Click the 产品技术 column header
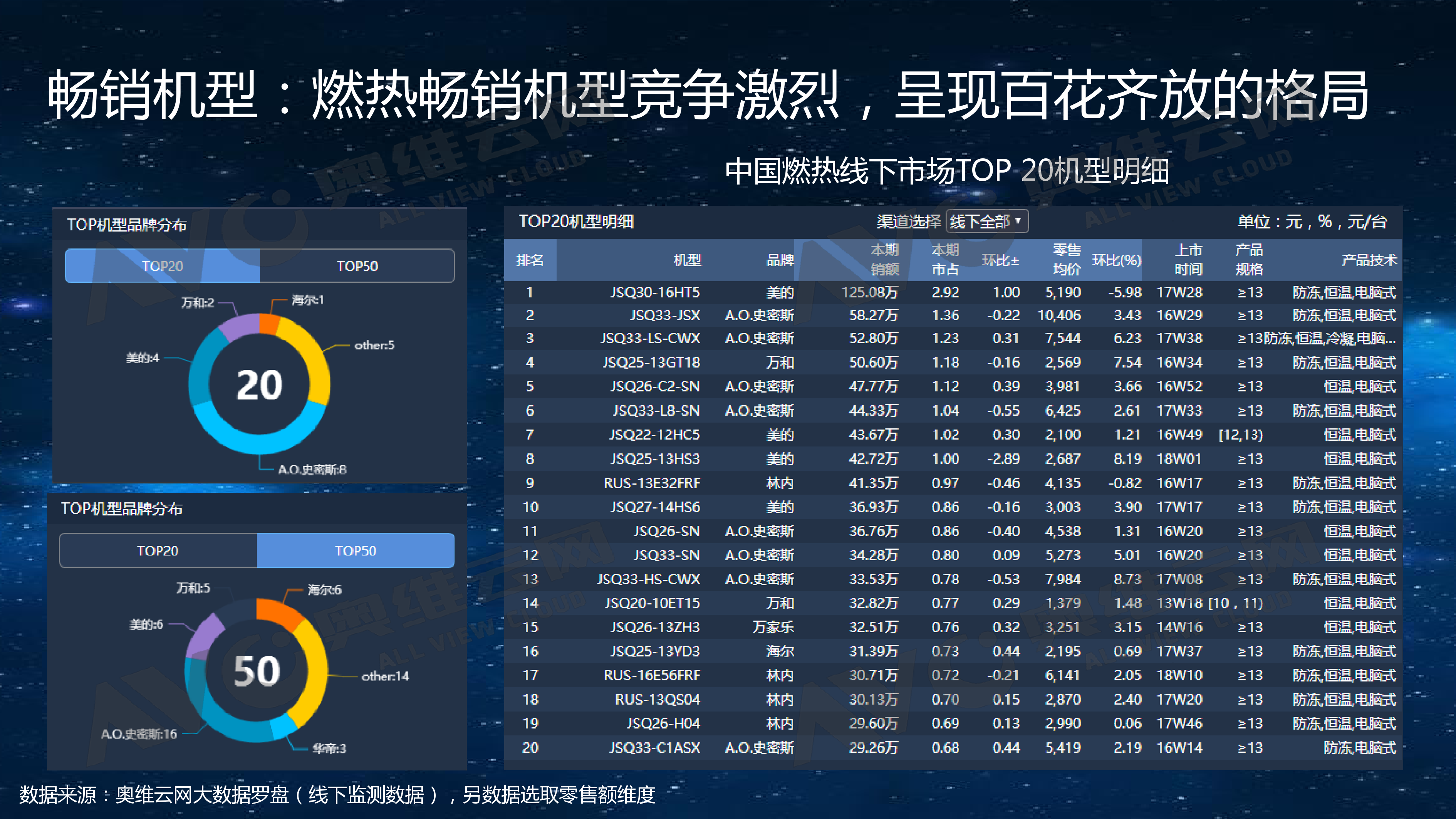 click(1369, 260)
